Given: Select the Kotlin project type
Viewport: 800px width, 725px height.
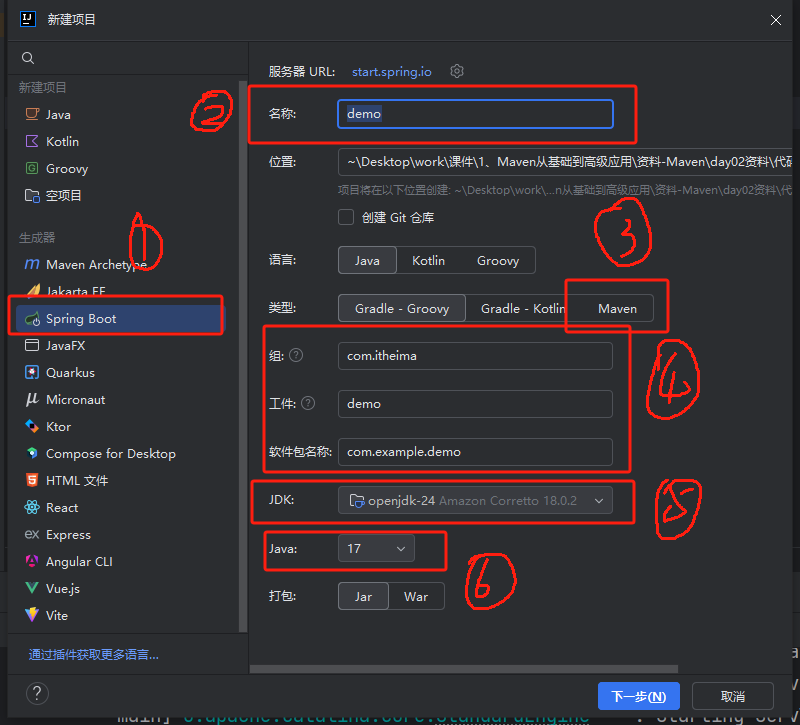Looking at the screenshot, I should pyautogui.click(x=120, y=141).
